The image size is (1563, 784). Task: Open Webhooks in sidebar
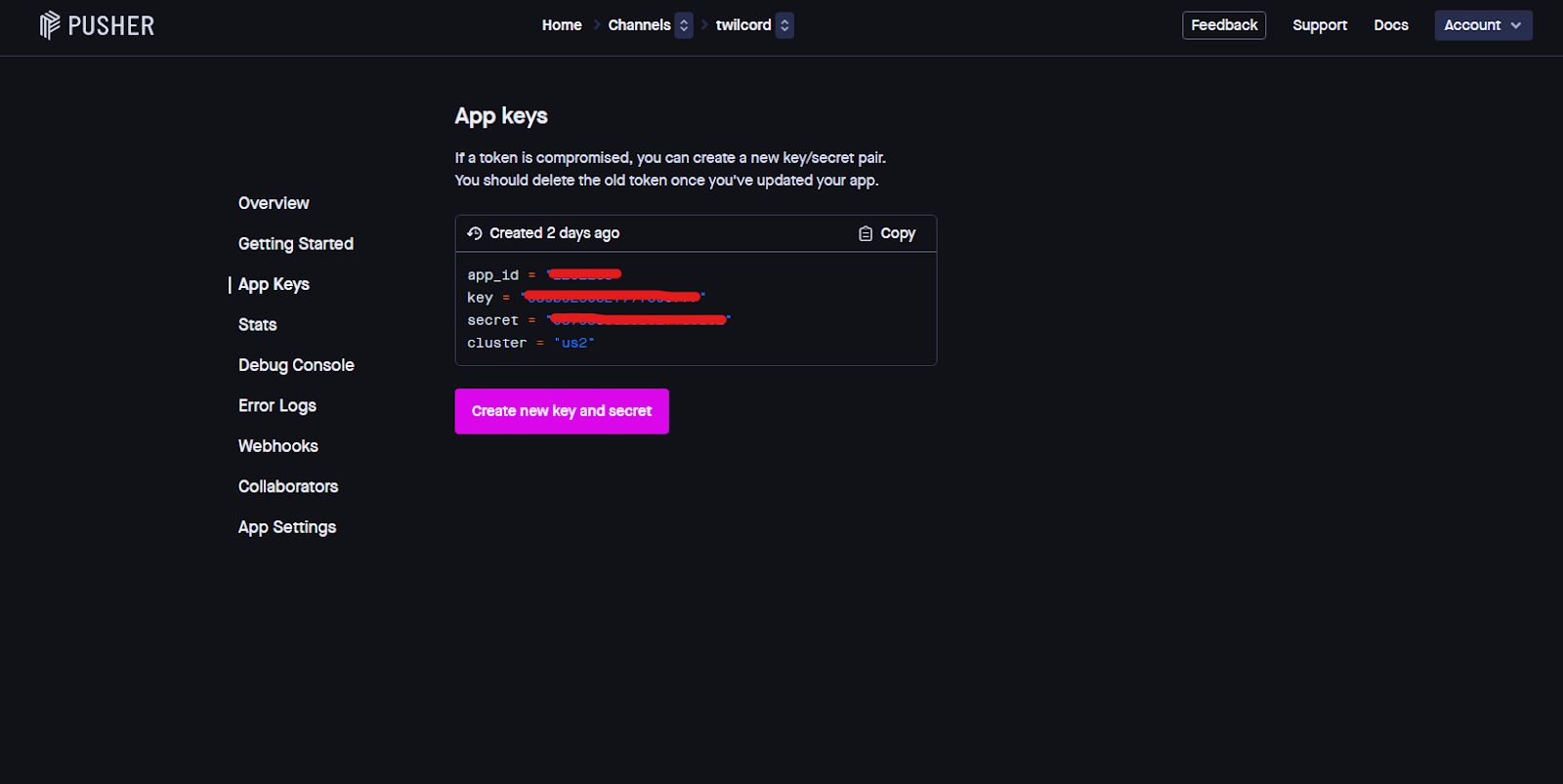[x=278, y=446]
